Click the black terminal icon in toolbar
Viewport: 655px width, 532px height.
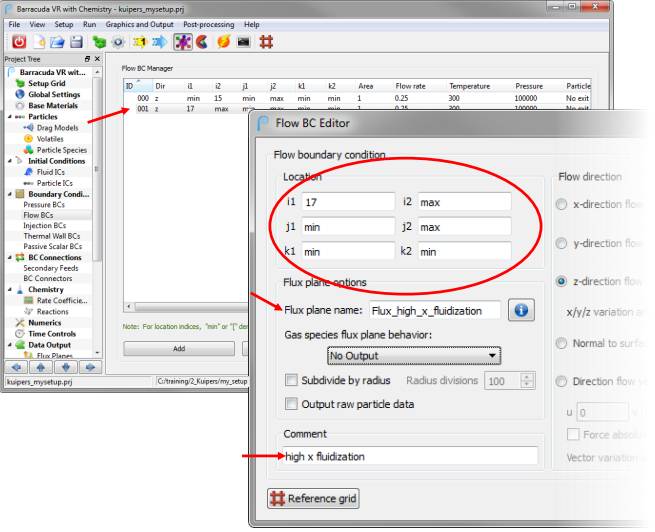245,42
